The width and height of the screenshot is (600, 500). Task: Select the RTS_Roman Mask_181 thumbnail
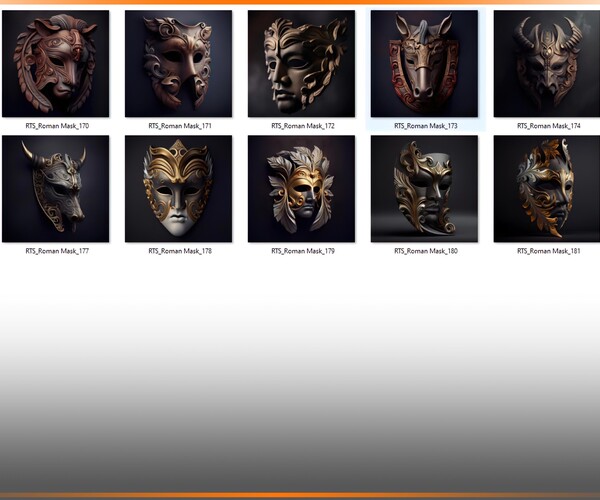547,189
